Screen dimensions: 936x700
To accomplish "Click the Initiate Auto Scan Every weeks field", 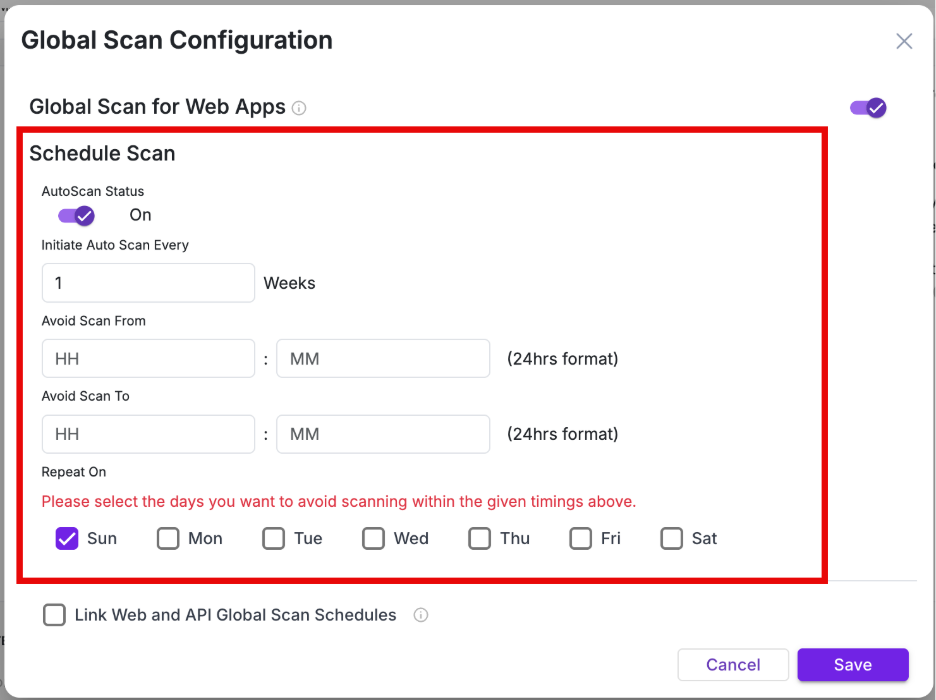I will click(148, 283).
